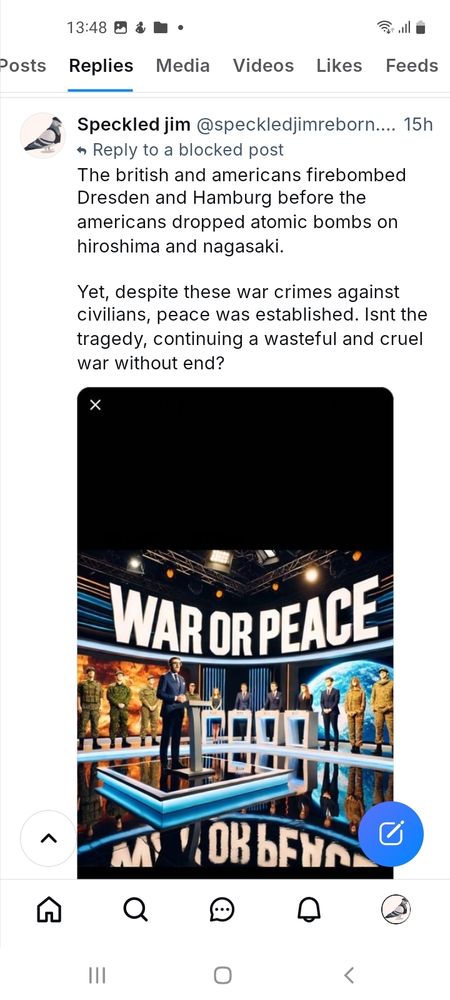Open the Home feed icon
Screen dimensions: 450x1000
[x=49, y=909]
